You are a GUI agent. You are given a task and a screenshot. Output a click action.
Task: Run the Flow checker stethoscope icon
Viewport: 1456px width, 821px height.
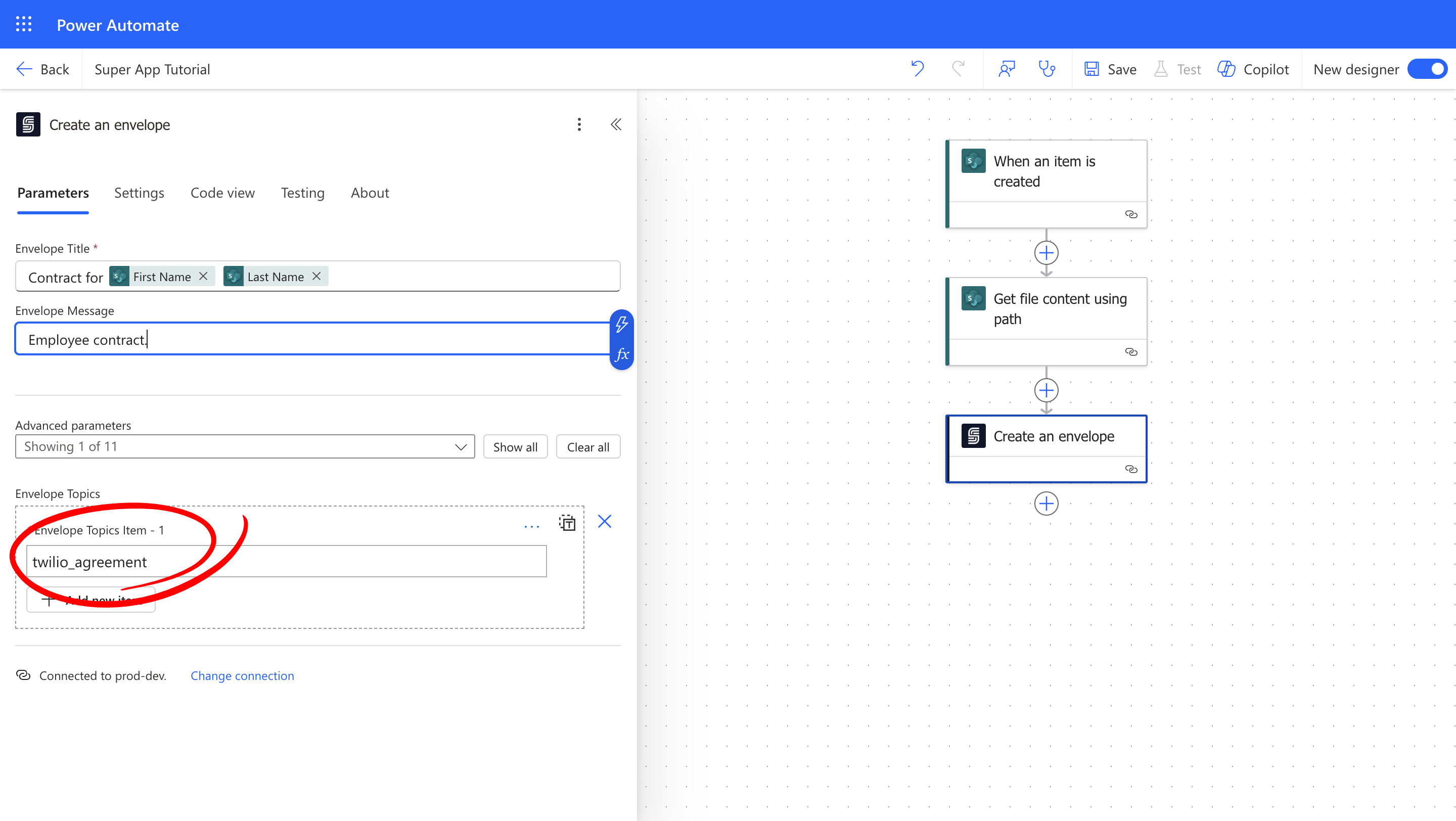1047,68
